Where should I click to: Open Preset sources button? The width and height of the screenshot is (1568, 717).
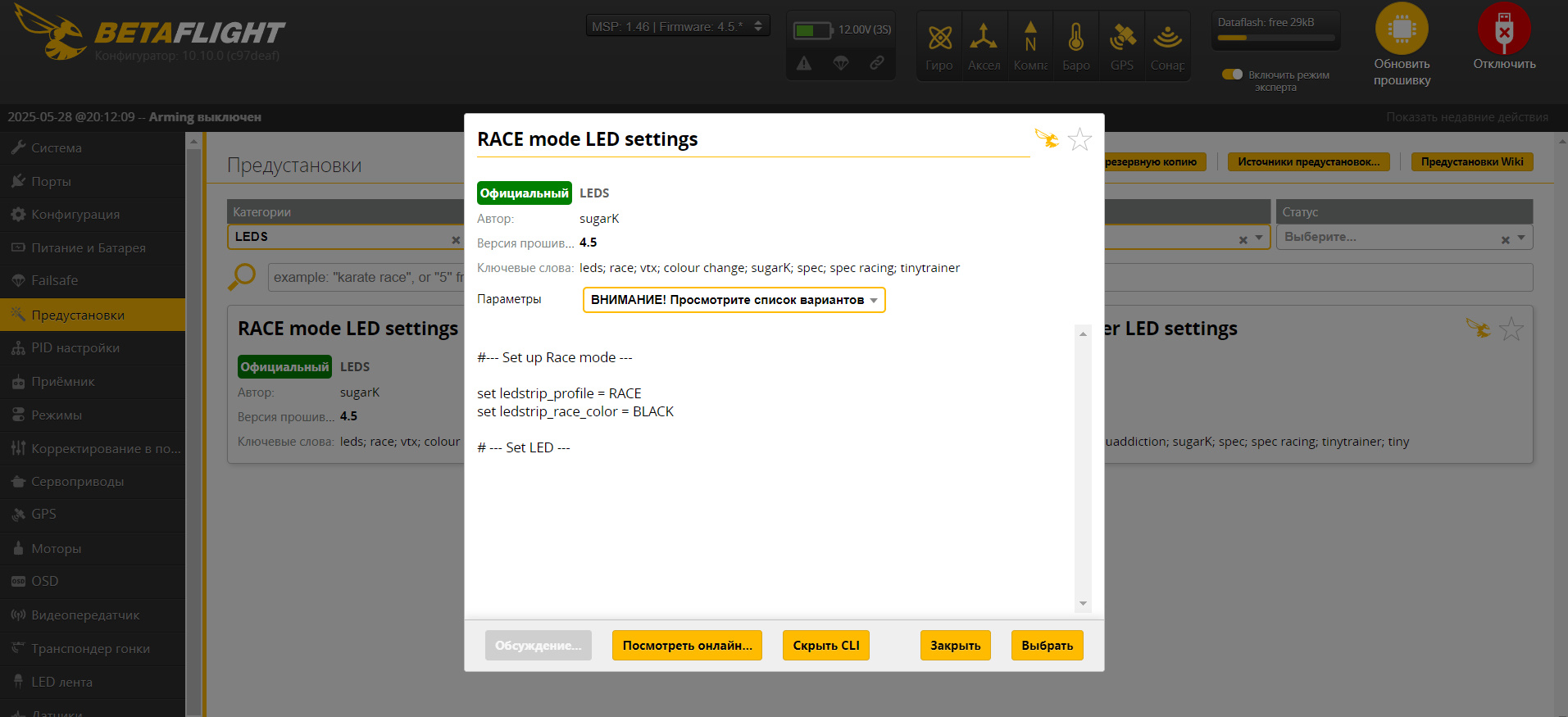click(x=1308, y=162)
